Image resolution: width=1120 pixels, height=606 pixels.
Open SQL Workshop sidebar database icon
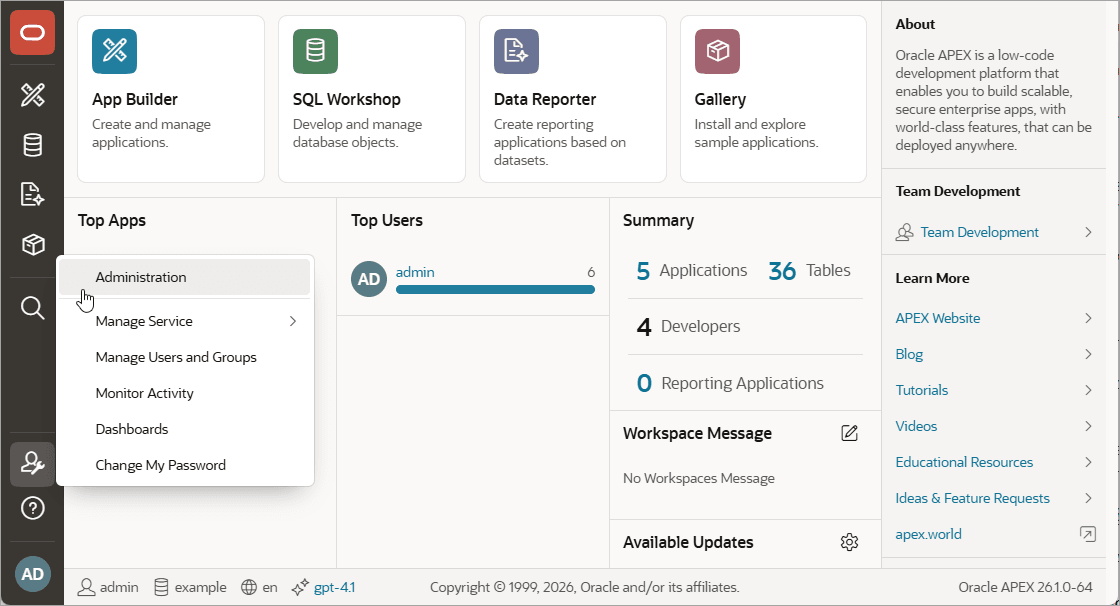pyautogui.click(x=32, y=145)
